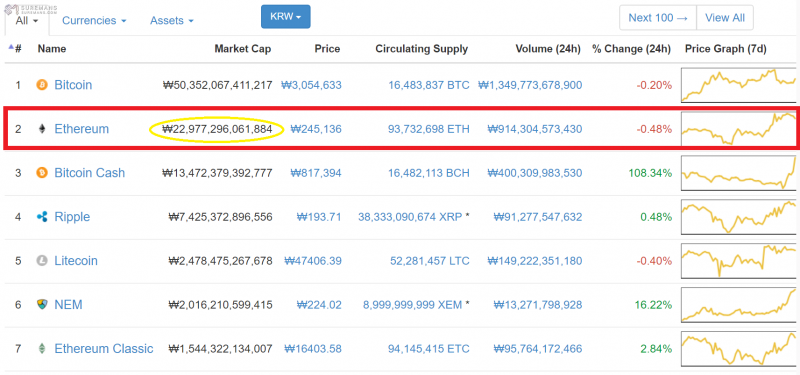Viewport: 800px width, 375px height.
Task: Click Bitcoin price ₩3,054,633
Action: (311, 85)
